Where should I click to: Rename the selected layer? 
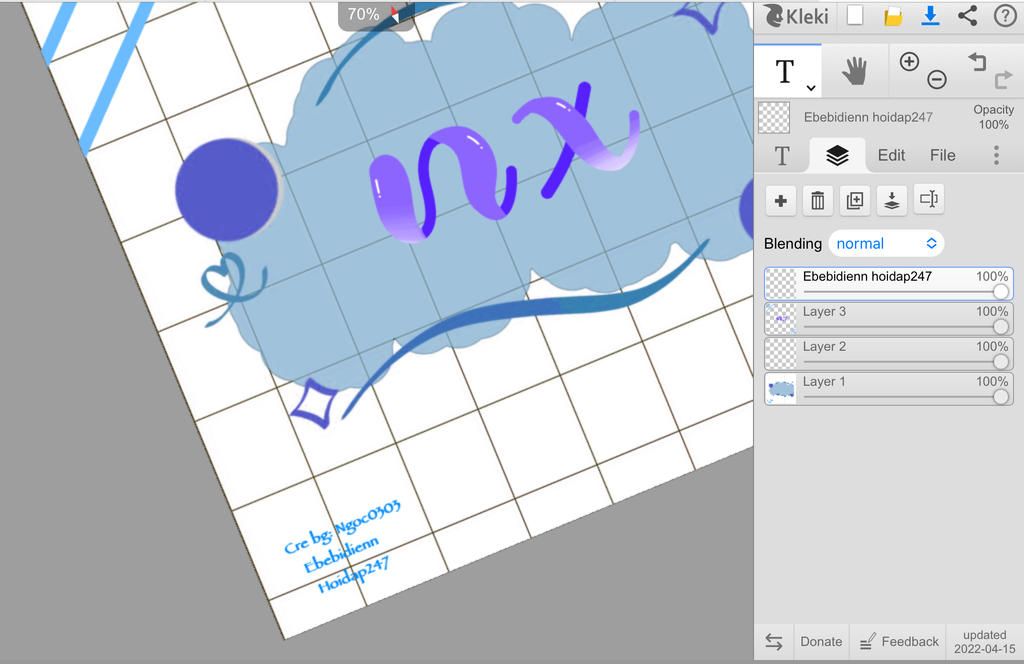pyautogui.click(x=929, y=199)
